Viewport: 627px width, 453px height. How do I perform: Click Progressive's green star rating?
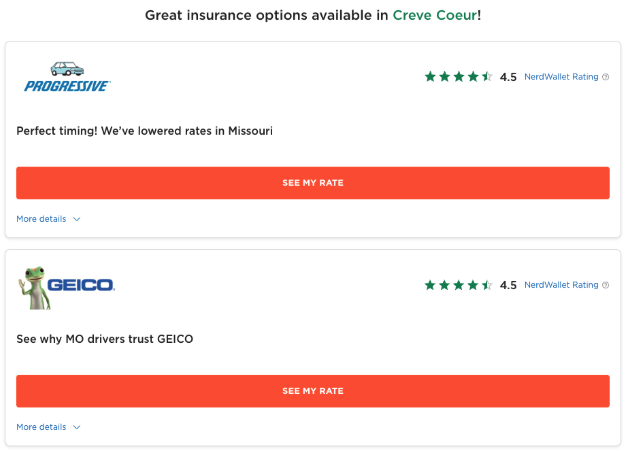pyautogui.click(x=458, y=76)
